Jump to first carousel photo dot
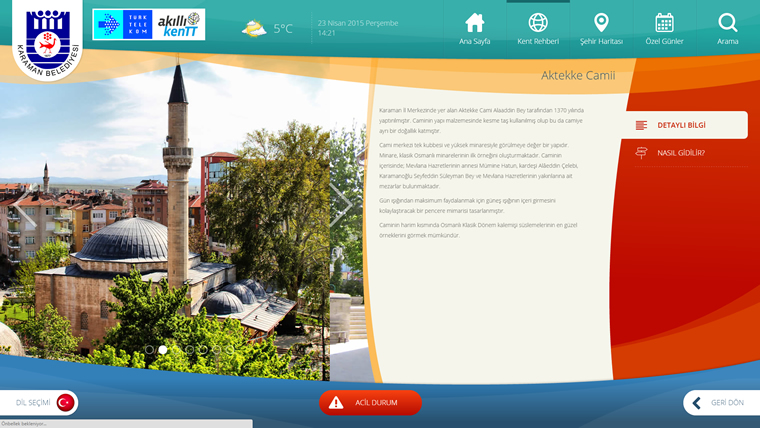Viewport: 760px width, 428px height. coord(149,349)
